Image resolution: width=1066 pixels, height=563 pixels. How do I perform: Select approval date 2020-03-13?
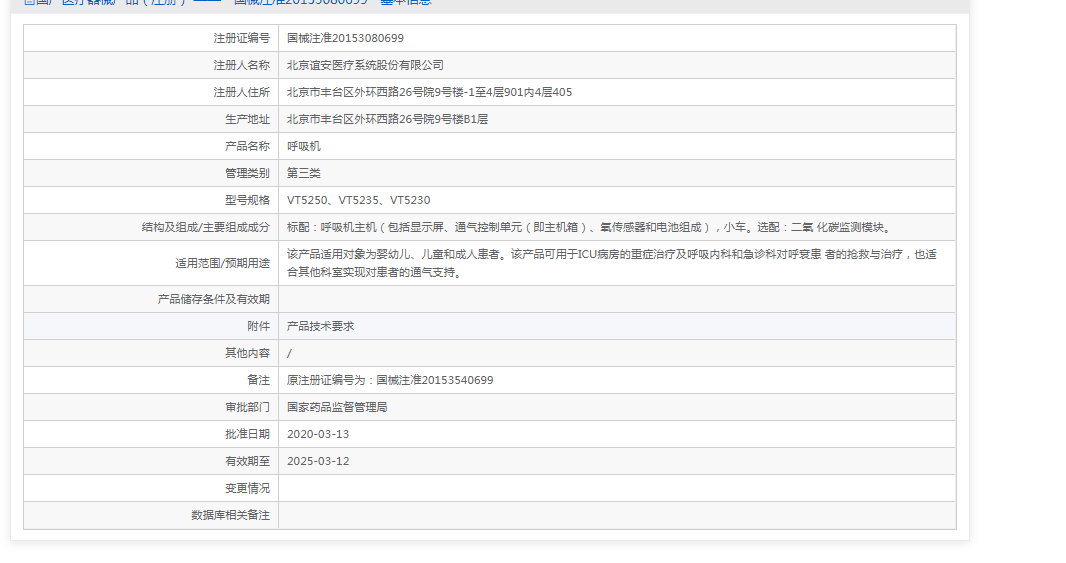(x=318, y=434)
